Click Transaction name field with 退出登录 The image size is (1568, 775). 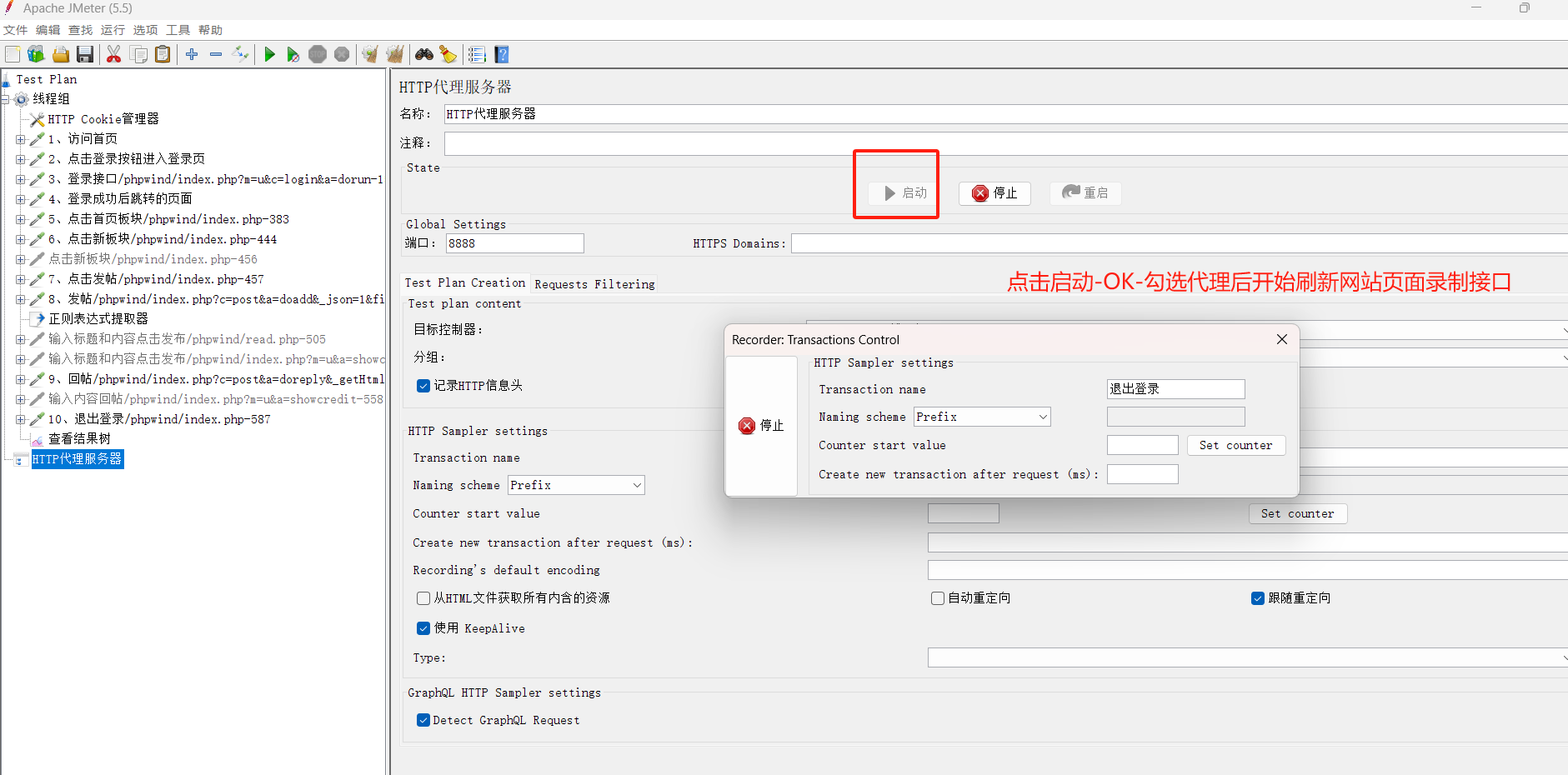point(1176,389)
